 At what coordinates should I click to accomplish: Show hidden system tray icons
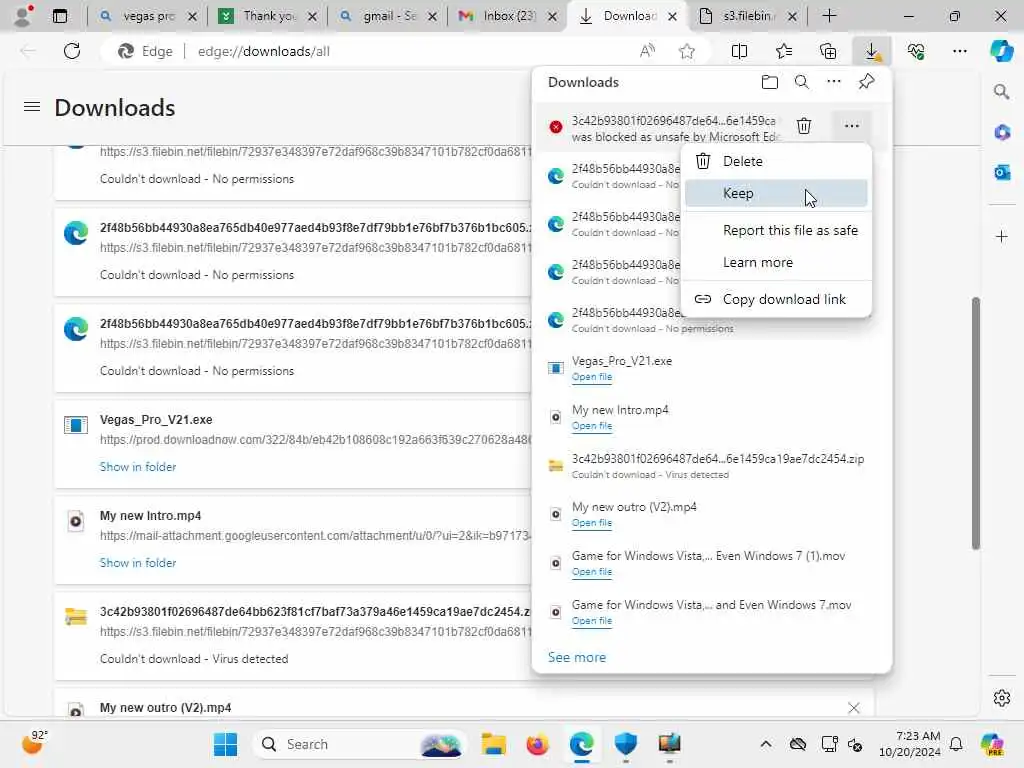click(x=766, y=744)
